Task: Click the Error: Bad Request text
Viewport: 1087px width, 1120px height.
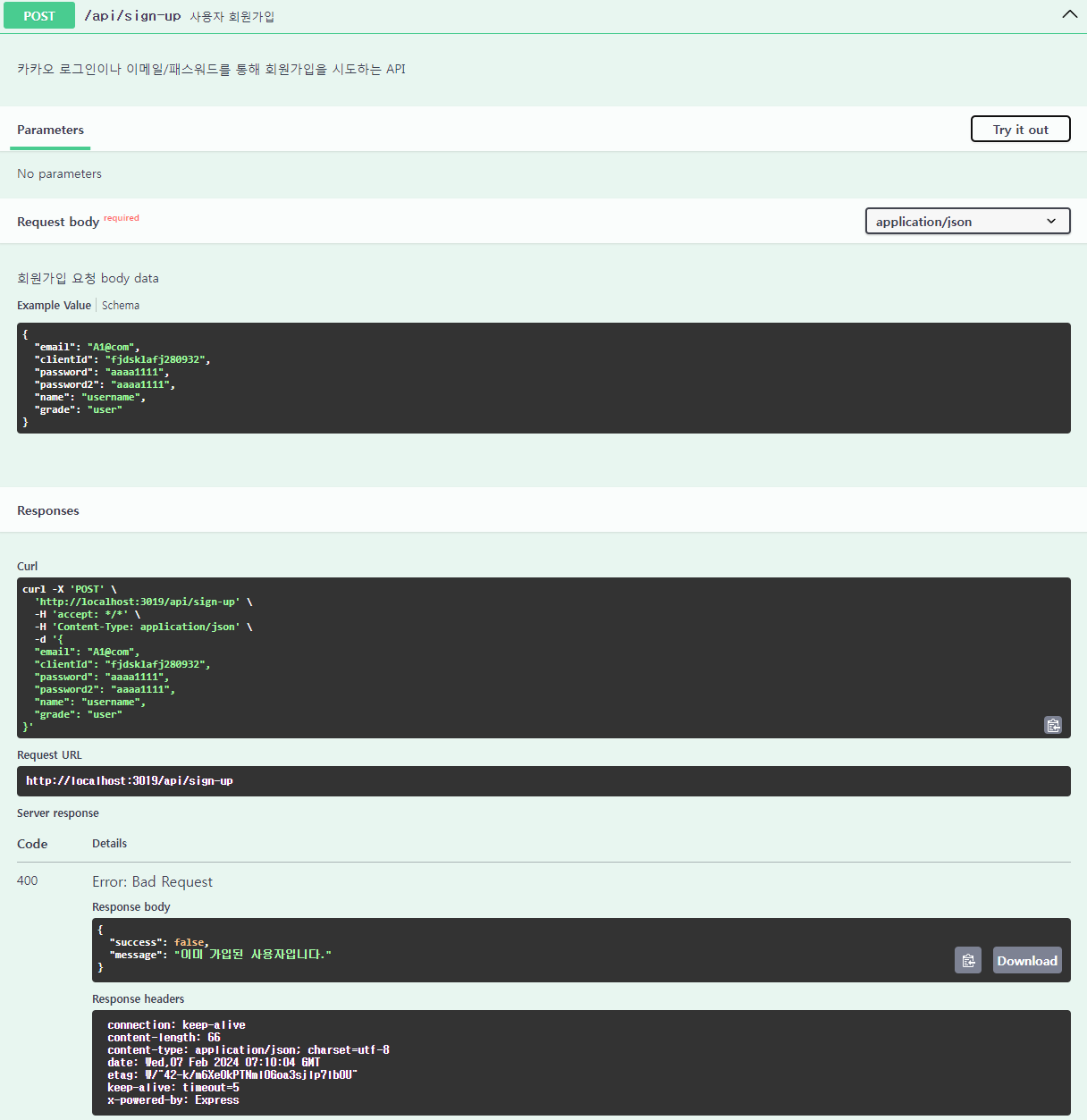Action: 152,881
